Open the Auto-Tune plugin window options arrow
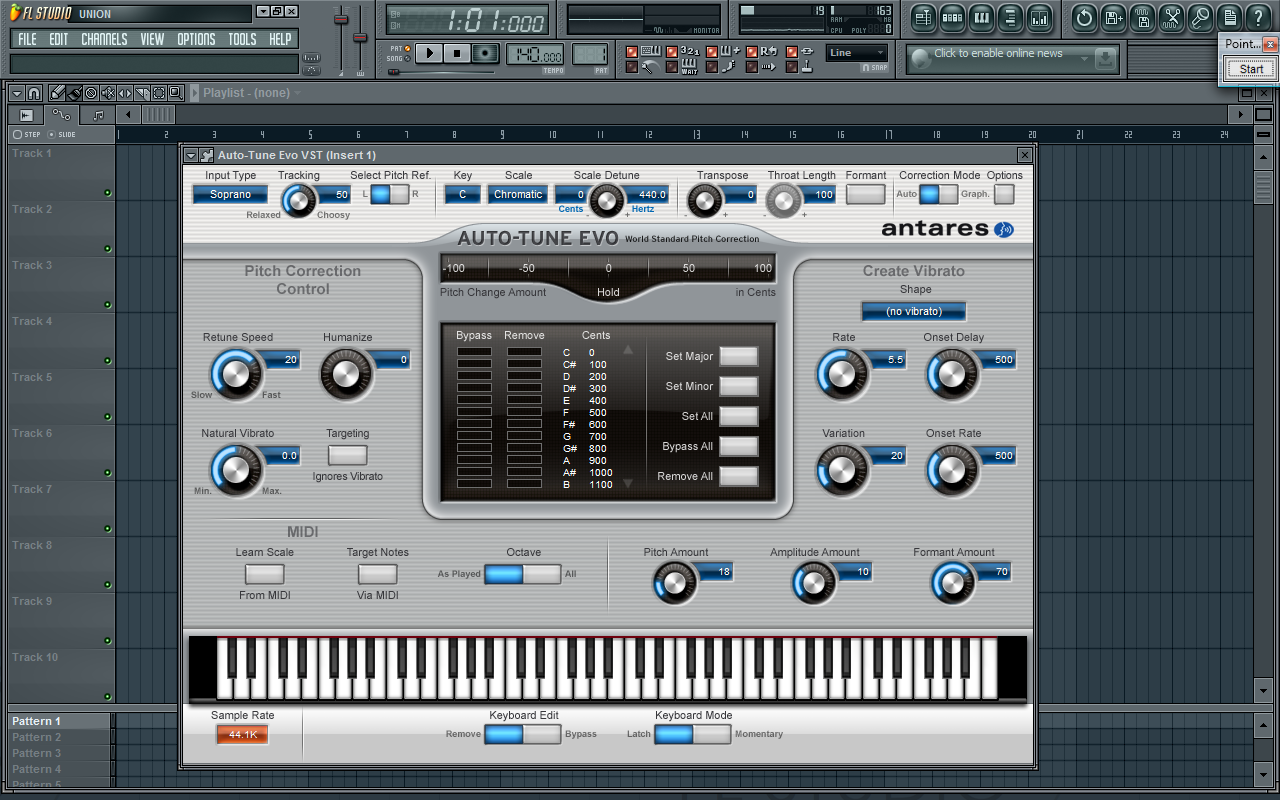 point(191,155)
